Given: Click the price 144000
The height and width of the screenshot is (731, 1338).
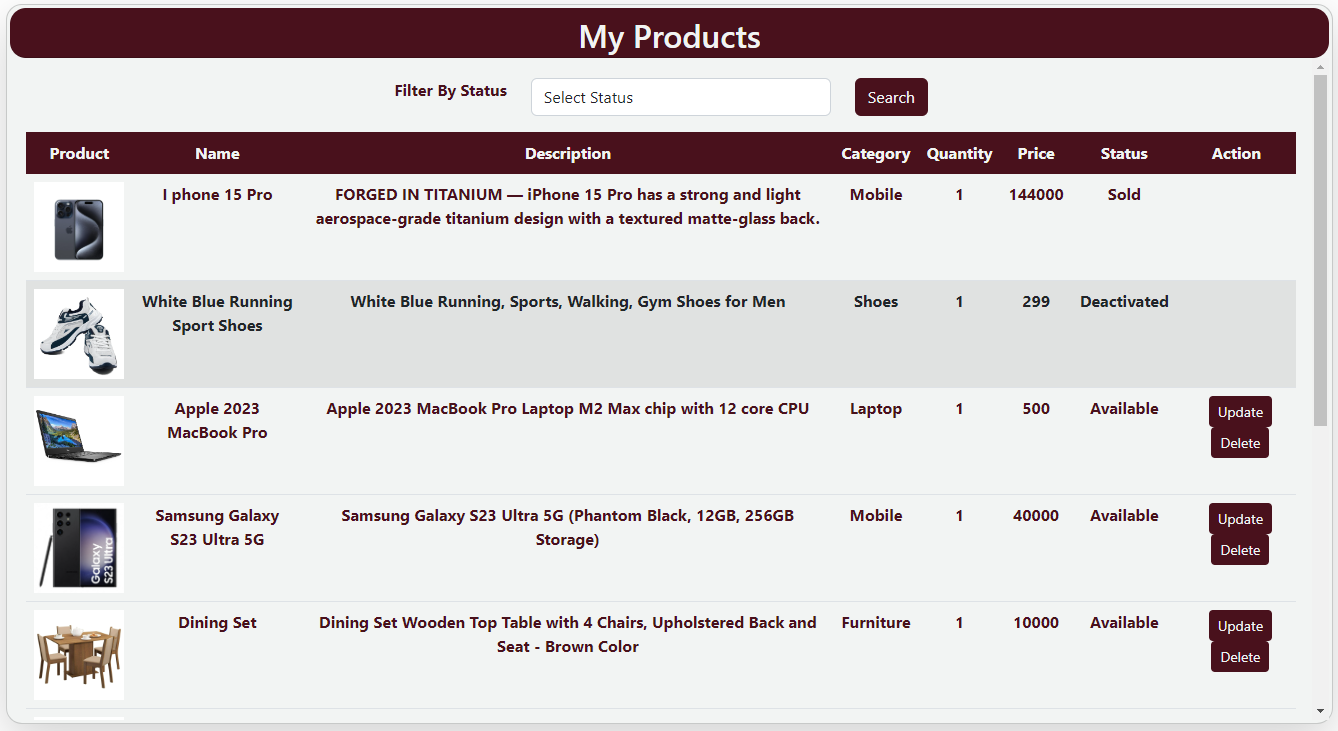Looking at the screenshot, I should (x=1036, y=194).
